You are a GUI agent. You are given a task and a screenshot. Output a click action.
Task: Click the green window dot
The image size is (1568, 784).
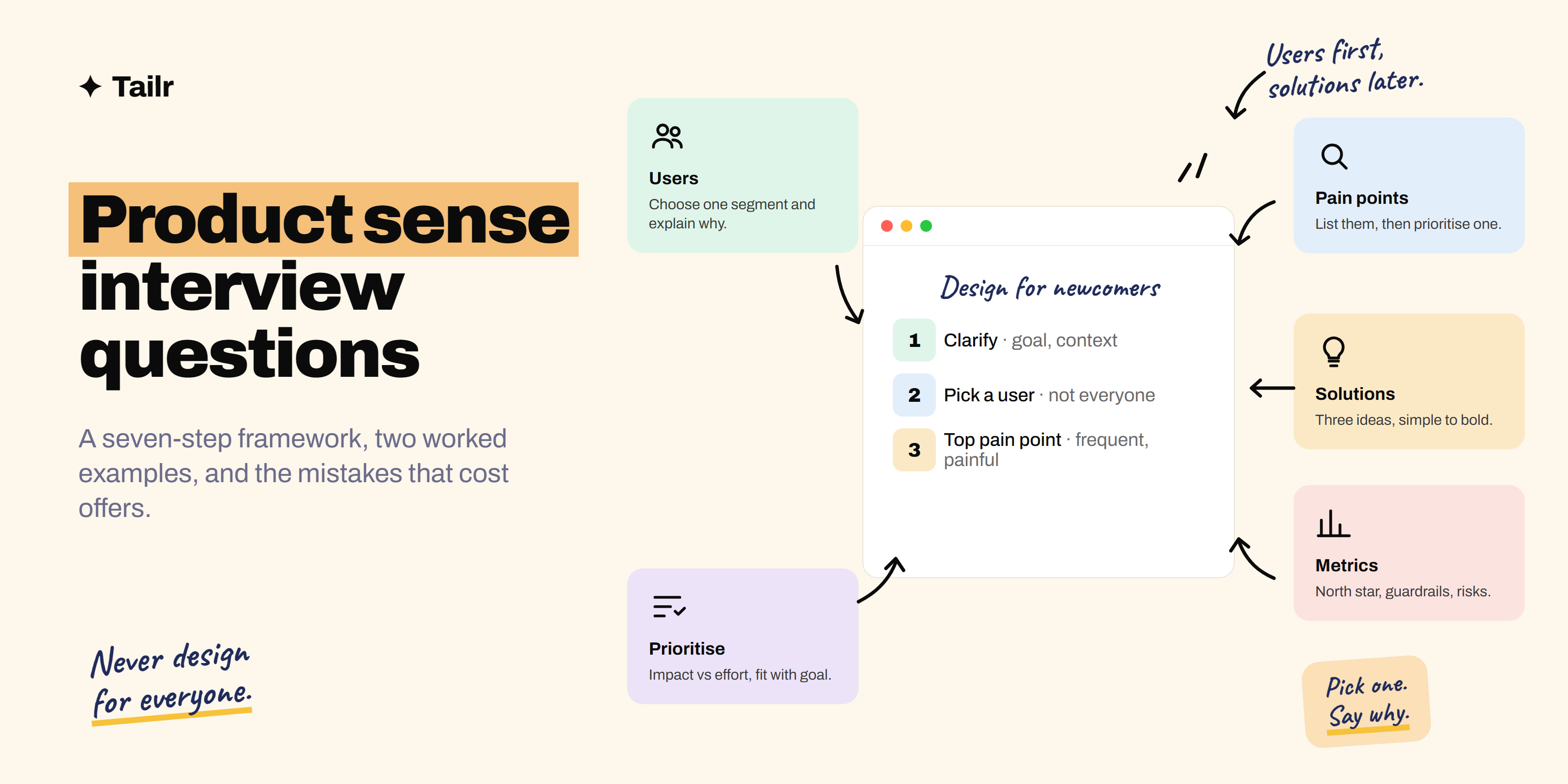(926, 226)
